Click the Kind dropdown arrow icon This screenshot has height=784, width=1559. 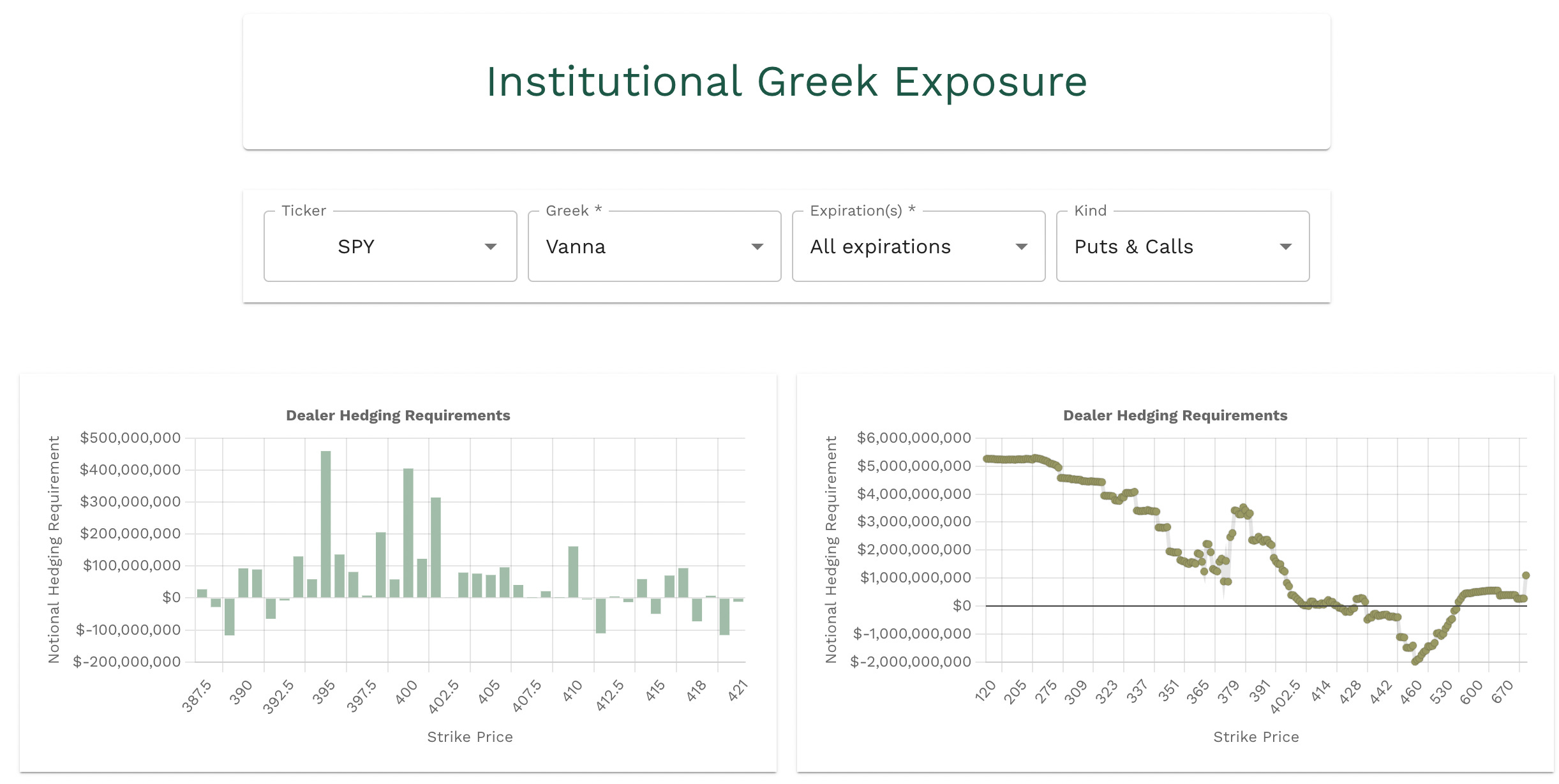tap(1285, 247)
